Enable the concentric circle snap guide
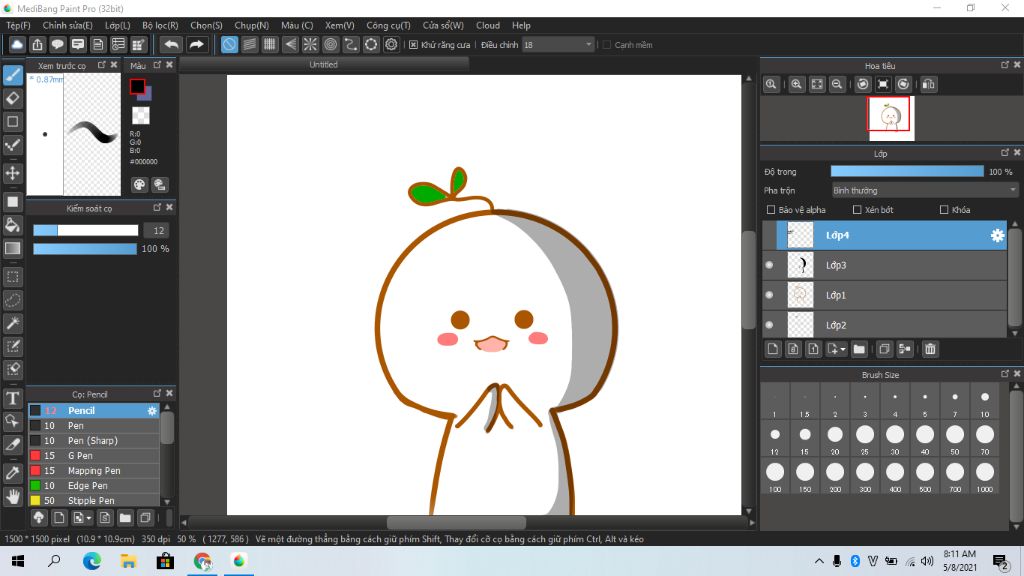The height and width of the screenshot is (576, 1024). pyautogui.click(x=330, y=44)
